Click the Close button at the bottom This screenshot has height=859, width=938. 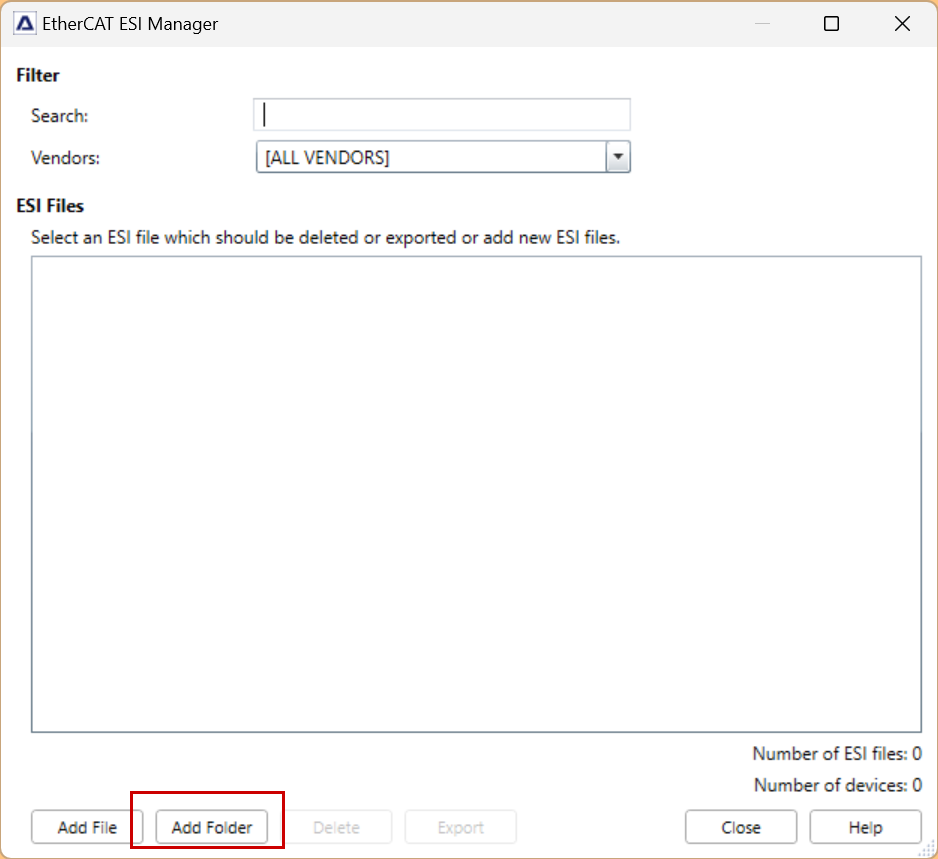click(x=741, y=827)
